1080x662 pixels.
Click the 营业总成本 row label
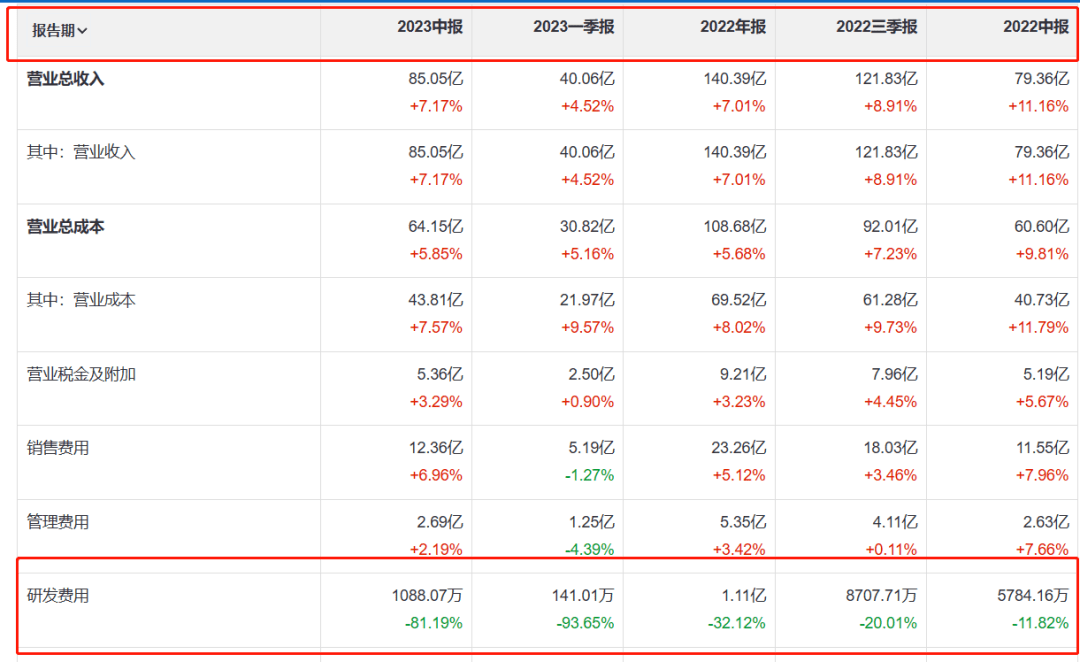[x=65, y=227]
